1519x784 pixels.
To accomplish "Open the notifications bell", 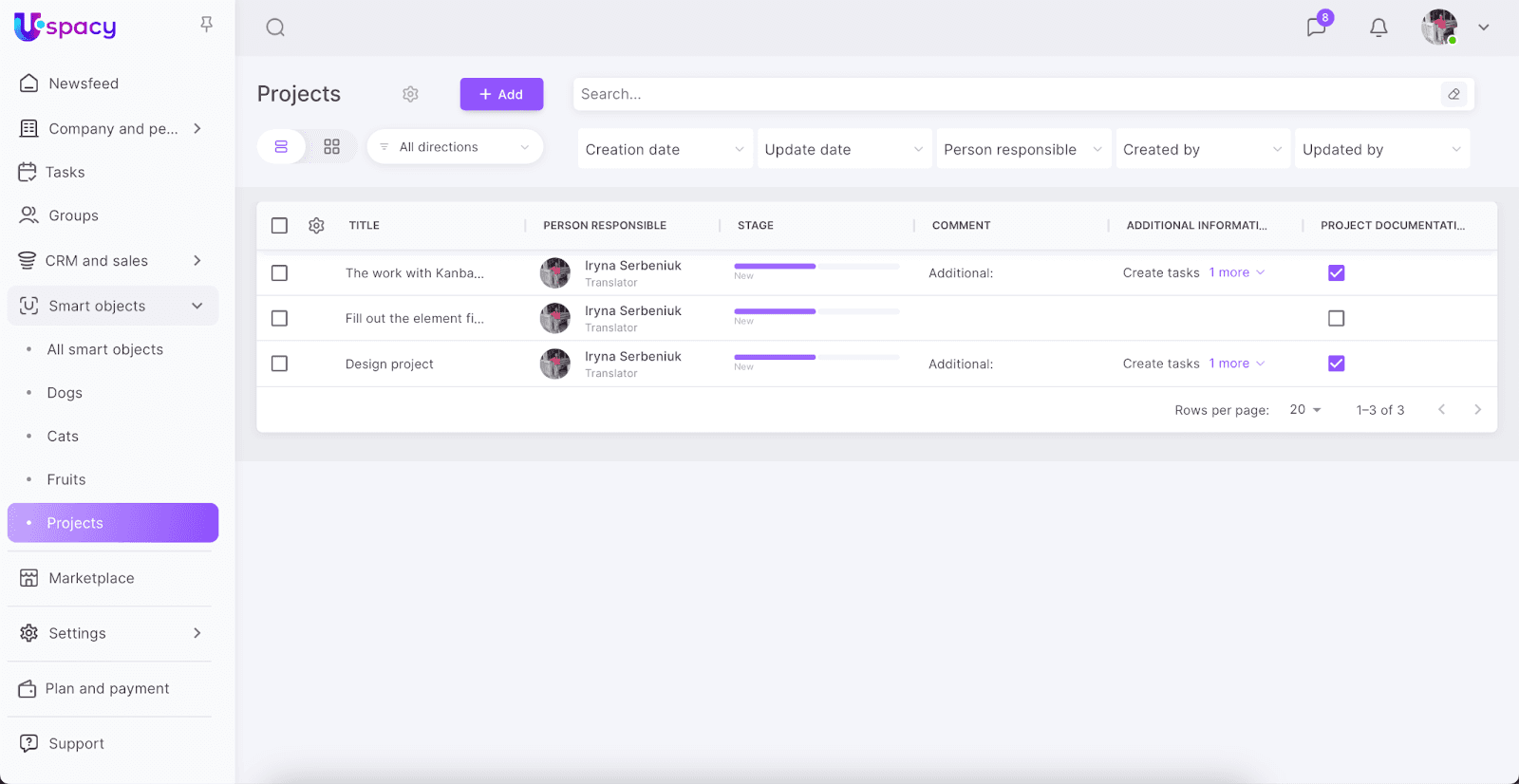I will click(1378, 28).
